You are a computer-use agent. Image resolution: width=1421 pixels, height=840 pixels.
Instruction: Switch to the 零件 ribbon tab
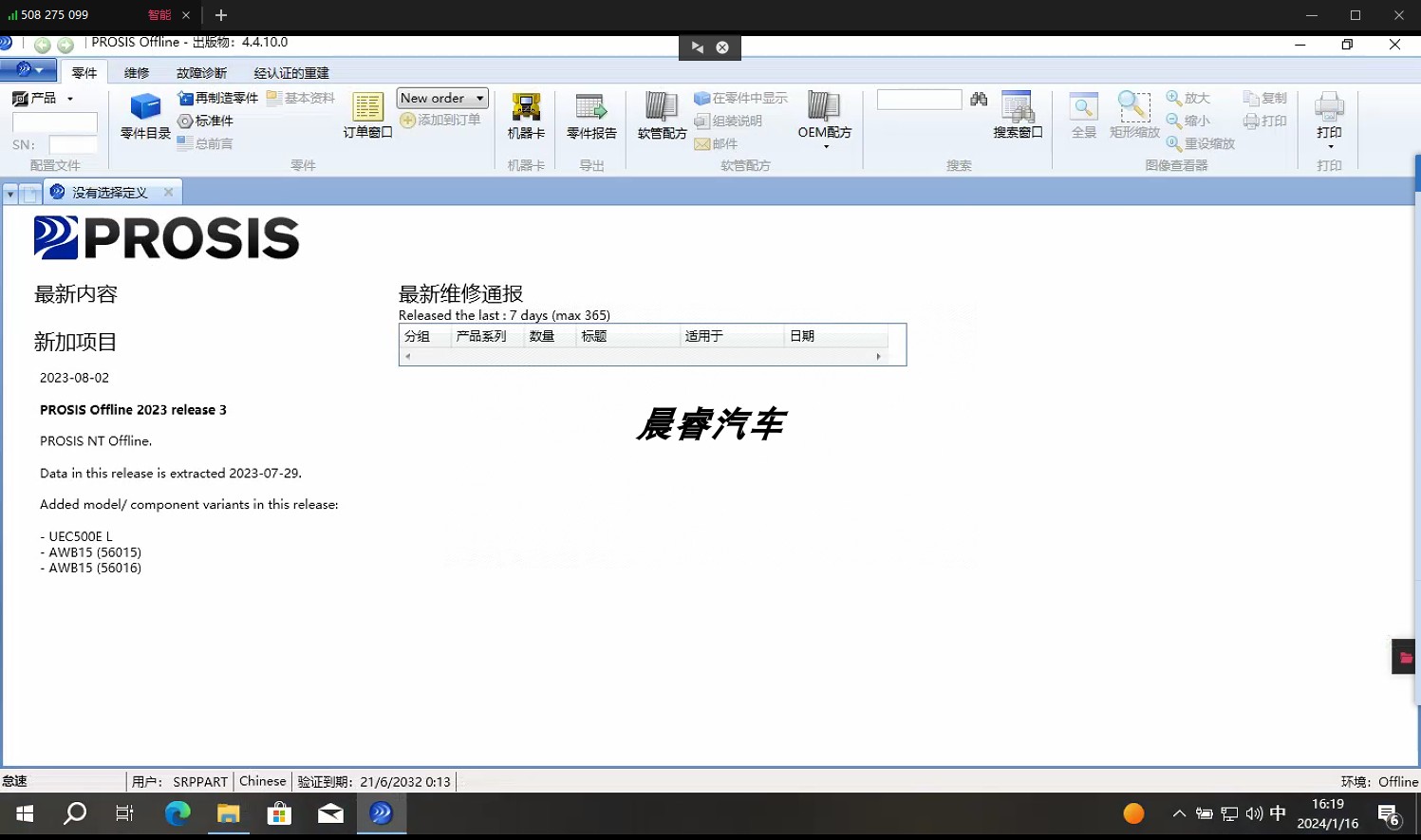point(84,72)
